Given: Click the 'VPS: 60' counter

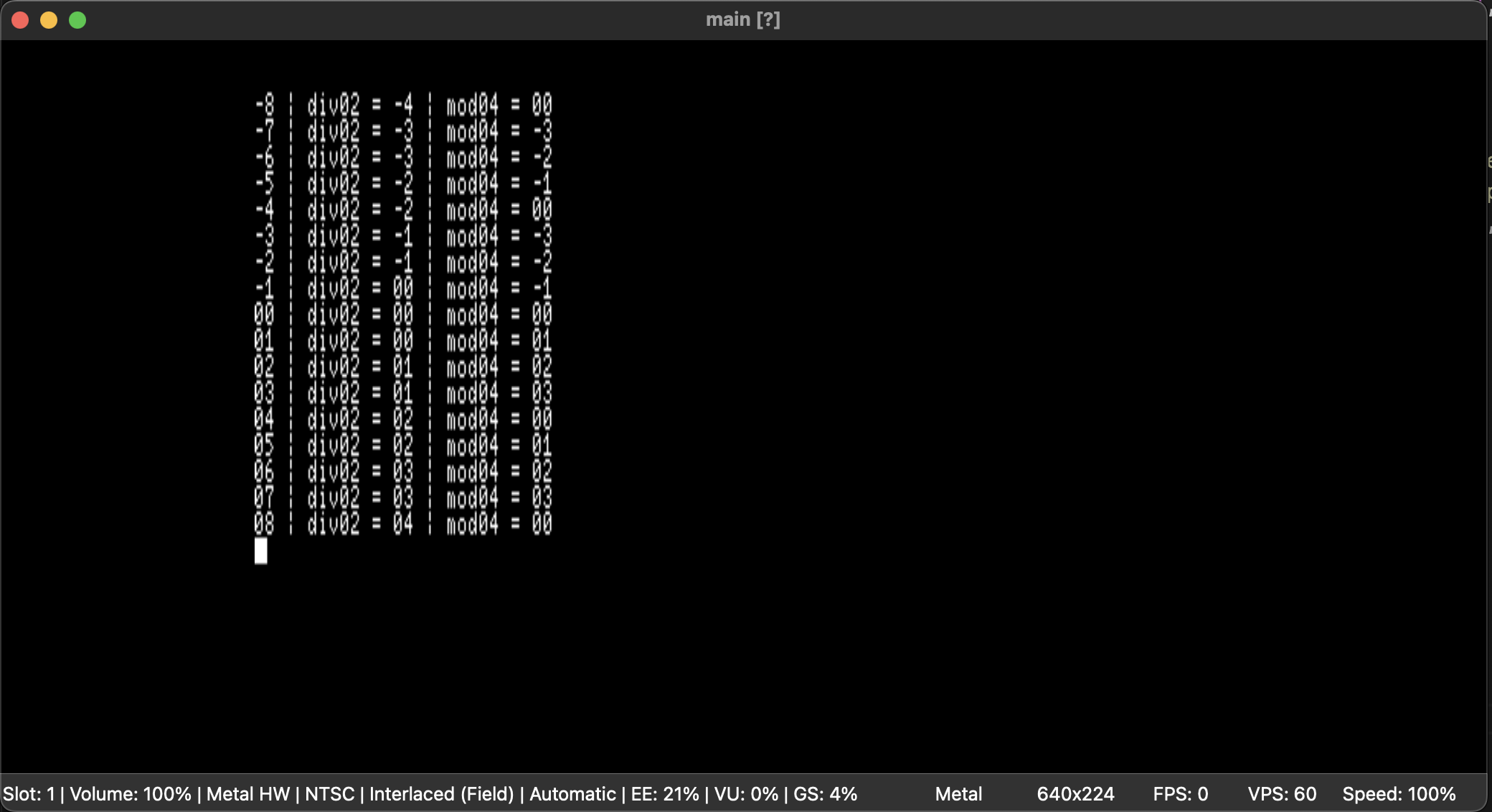Looking at the screenshot, I should point(1282,794).
